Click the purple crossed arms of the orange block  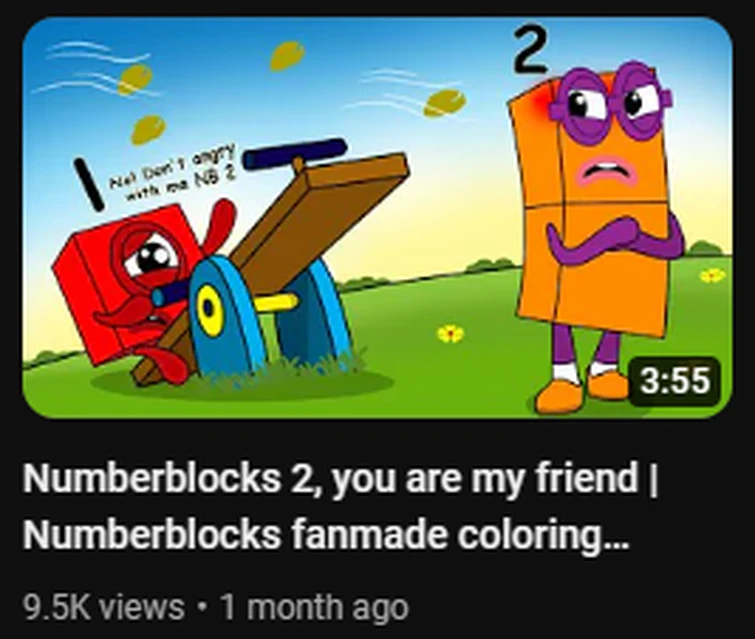click(x=614, y=238)
